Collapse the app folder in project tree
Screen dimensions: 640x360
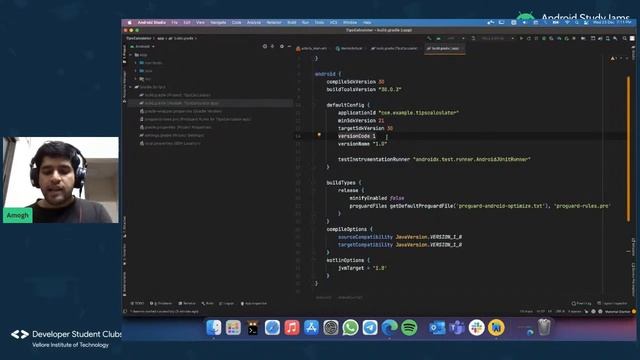click(131, 55)
